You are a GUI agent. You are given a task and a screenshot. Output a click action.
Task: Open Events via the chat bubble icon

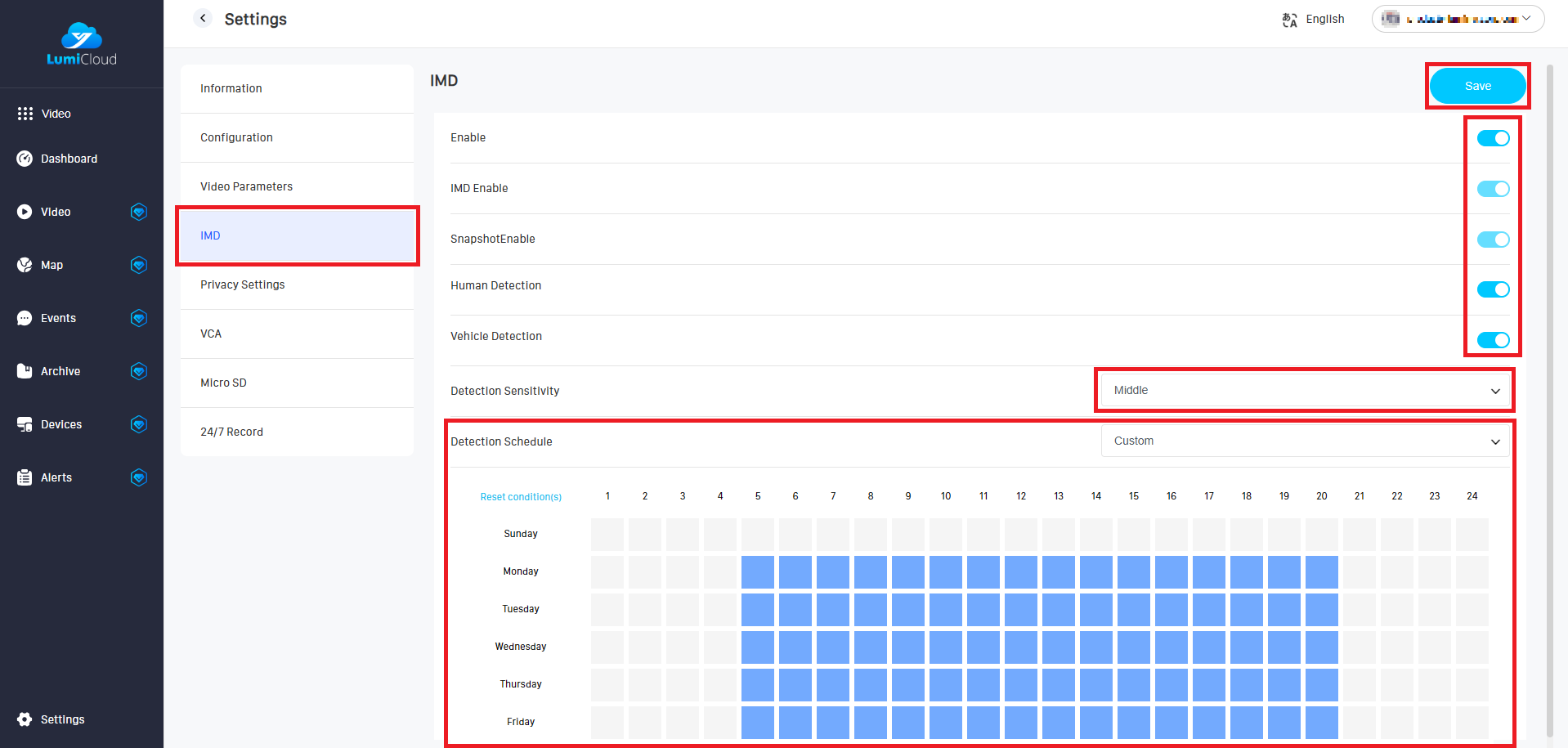coord(25,318)
